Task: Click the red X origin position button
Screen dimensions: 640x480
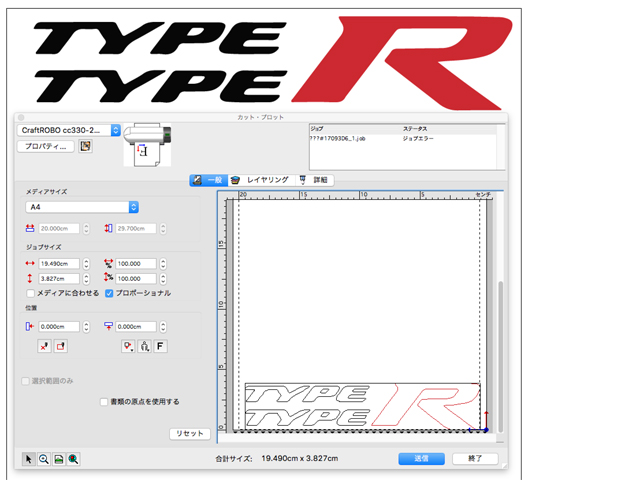Action: (44, 346)
